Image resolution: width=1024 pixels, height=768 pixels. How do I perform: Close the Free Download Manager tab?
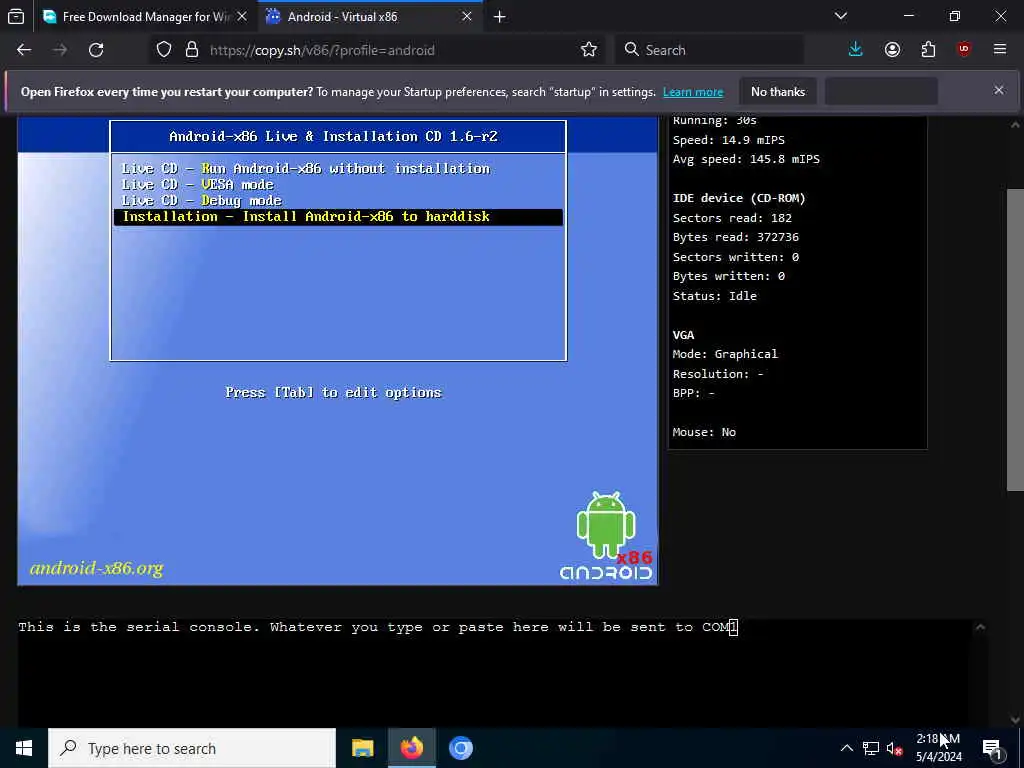(x=242, y=16)
